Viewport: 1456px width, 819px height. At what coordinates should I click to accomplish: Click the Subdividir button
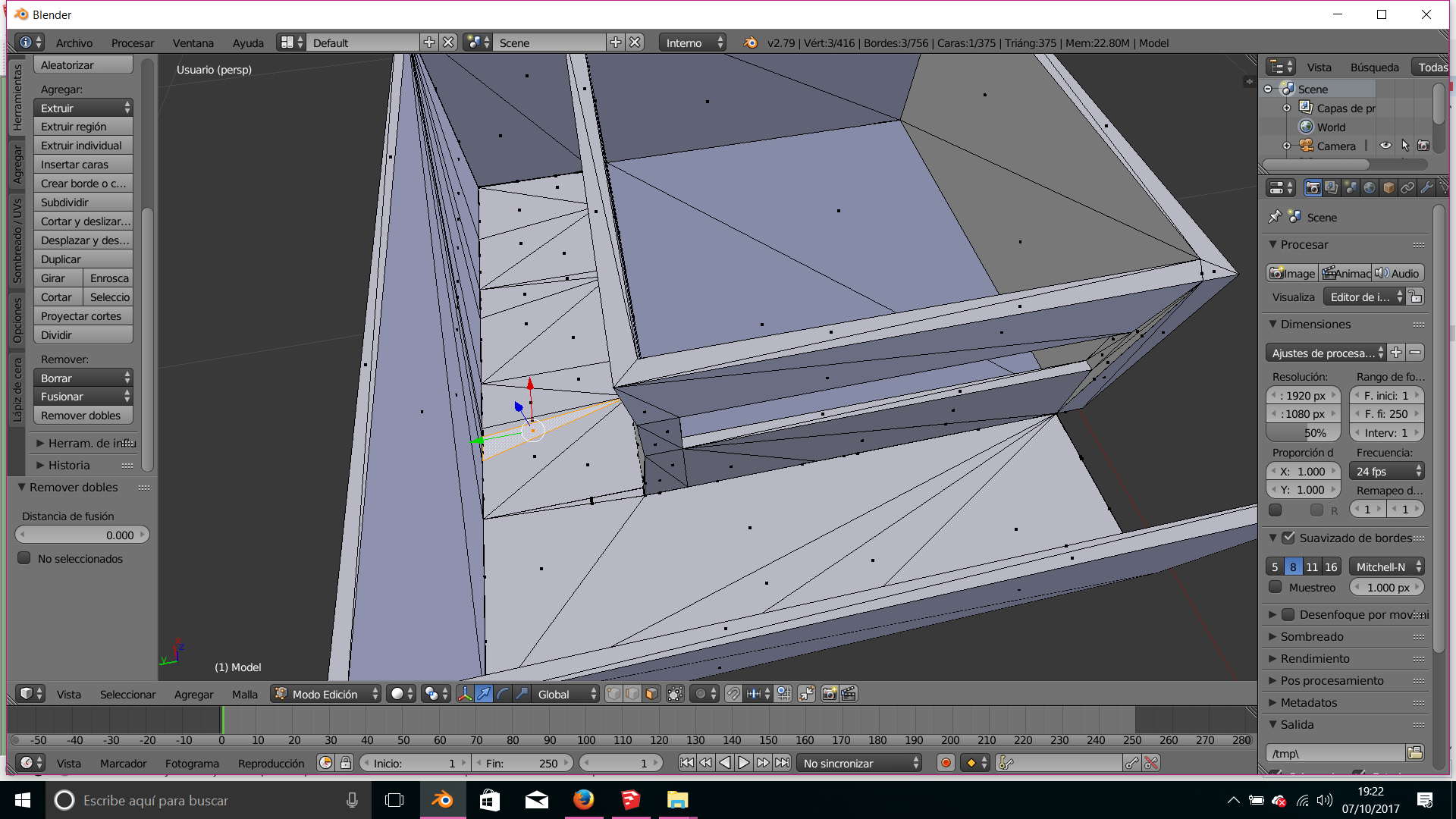83,202
